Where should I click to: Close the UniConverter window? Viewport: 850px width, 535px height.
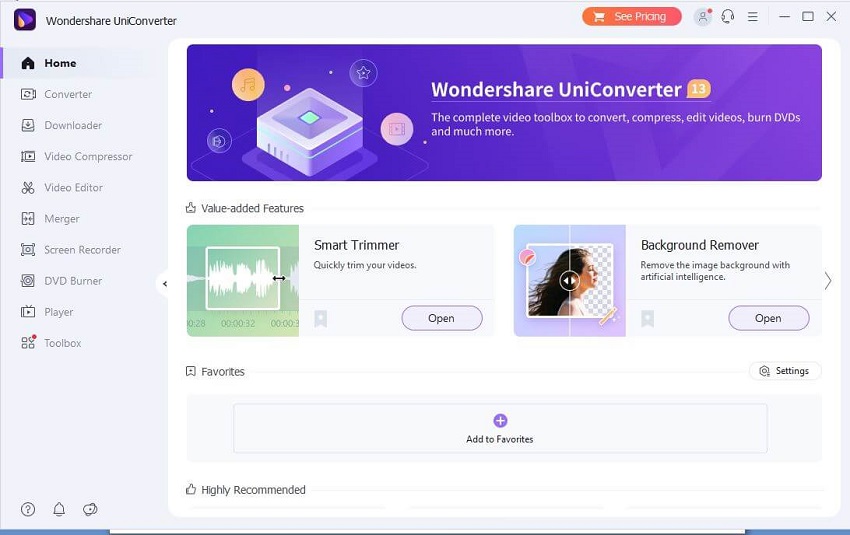point(831,17)
